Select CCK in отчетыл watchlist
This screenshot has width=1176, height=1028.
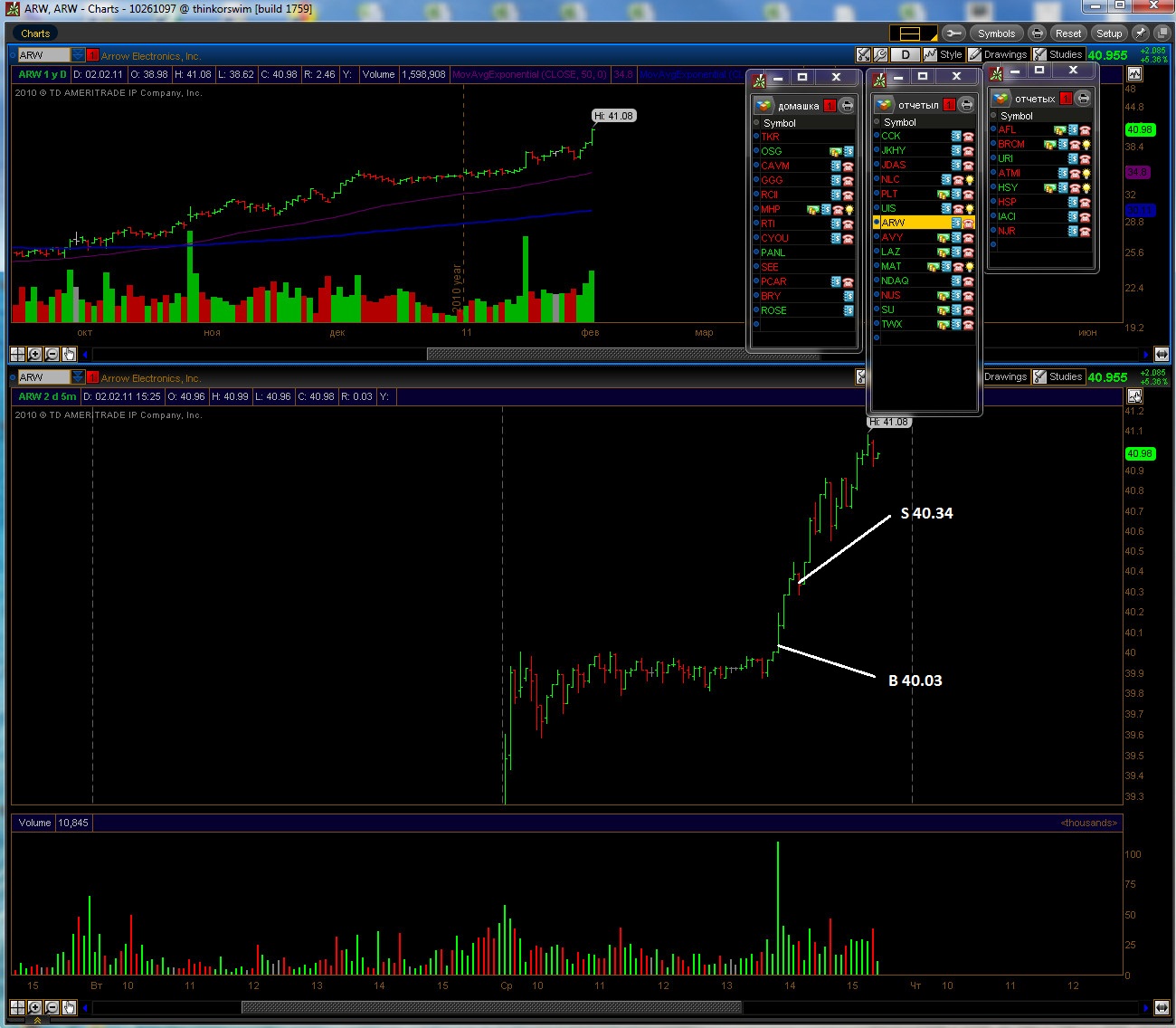(x=924, y=136)
